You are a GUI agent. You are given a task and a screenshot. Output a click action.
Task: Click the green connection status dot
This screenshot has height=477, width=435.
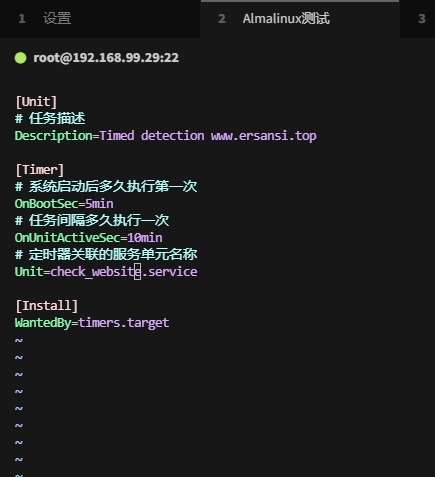tap(20, 58)
